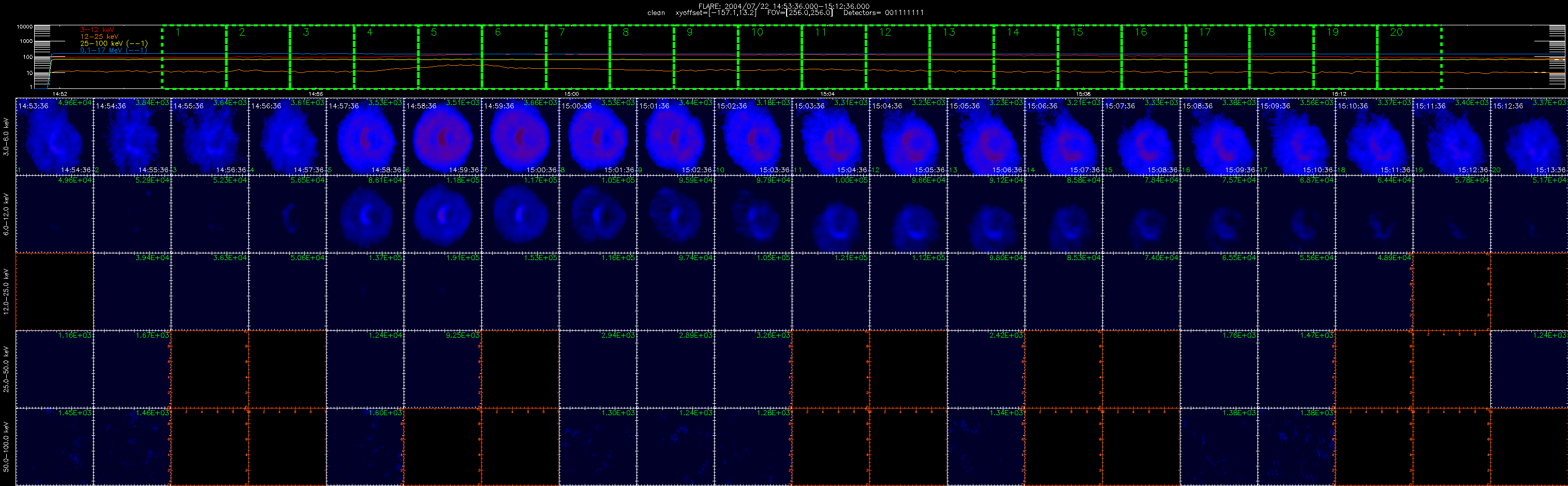The image size is (1568, 486).
Task: Open the 6.0-12.0 keV image at 14:57:36
Action: coord(365,214)
